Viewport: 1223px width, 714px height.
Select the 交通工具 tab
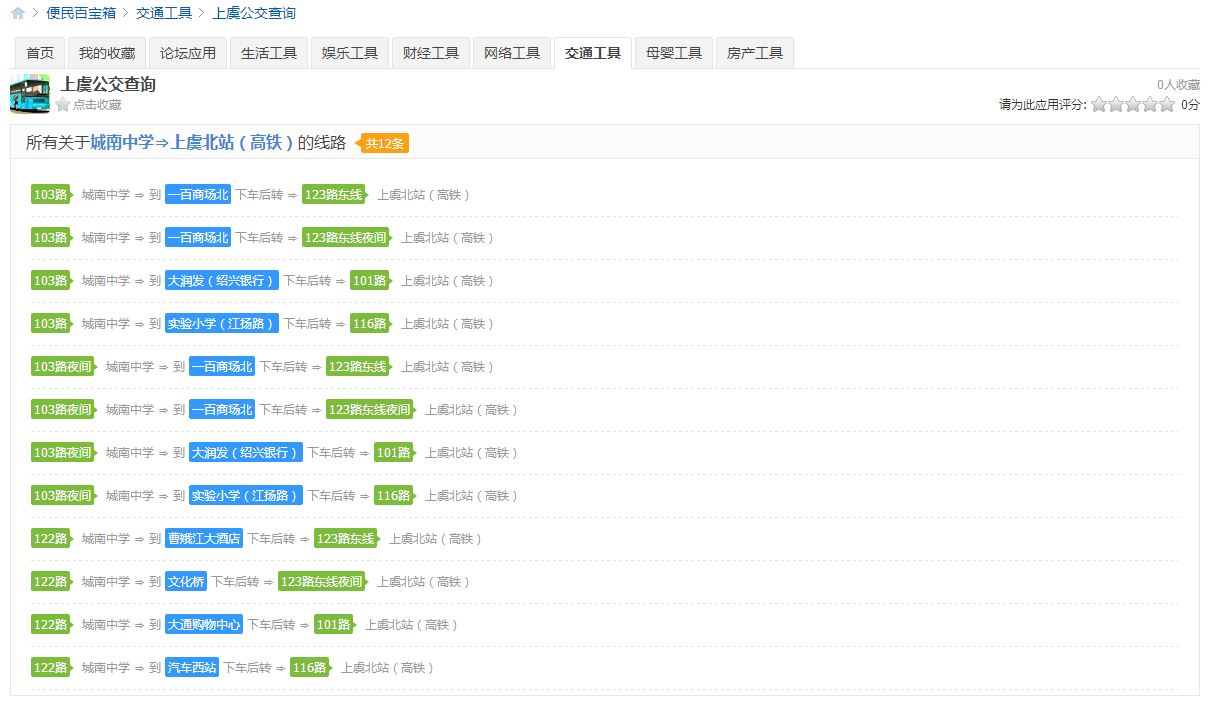(x=593, y=53)
